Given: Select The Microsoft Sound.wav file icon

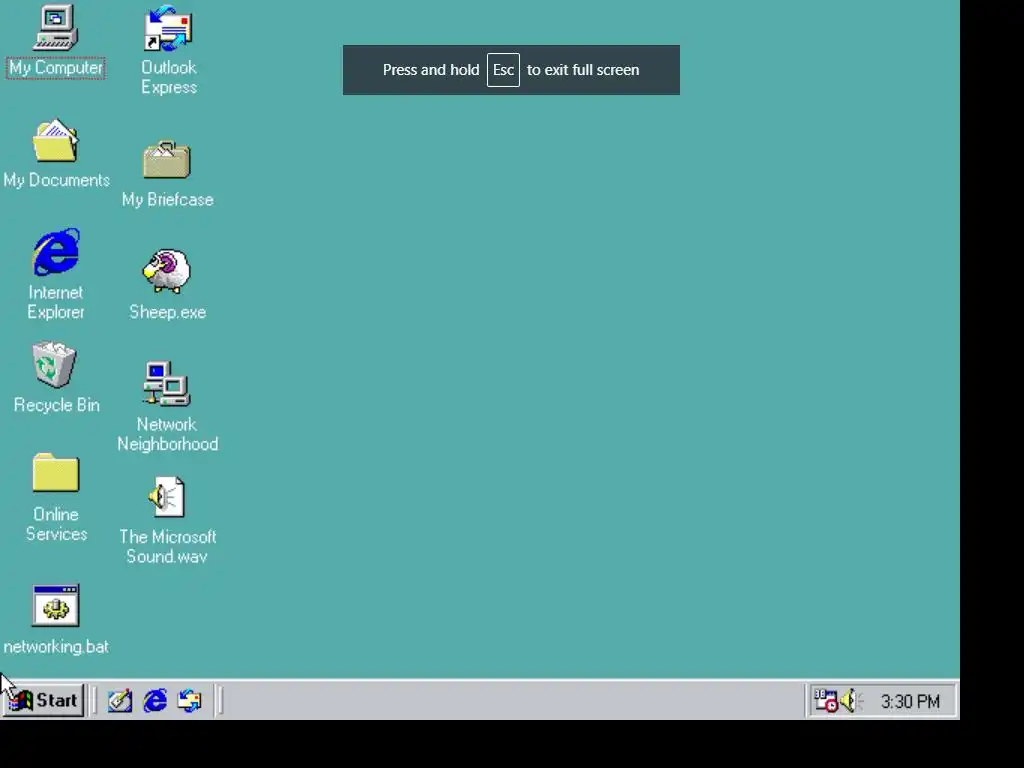Looking at the screenshot, I should pyautogui.click(x=167, y=497).
